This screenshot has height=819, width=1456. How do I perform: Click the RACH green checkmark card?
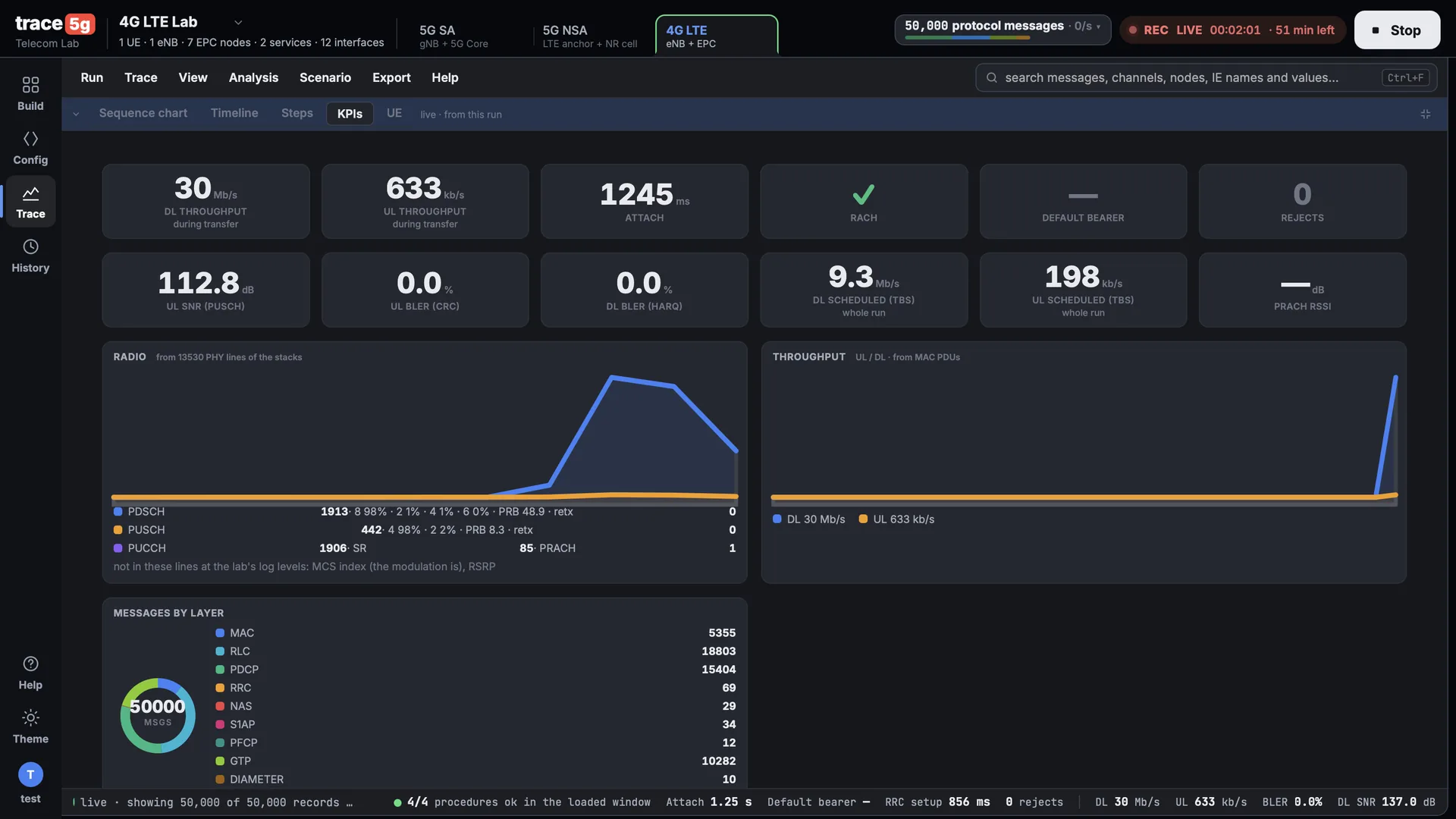[864, 202]
